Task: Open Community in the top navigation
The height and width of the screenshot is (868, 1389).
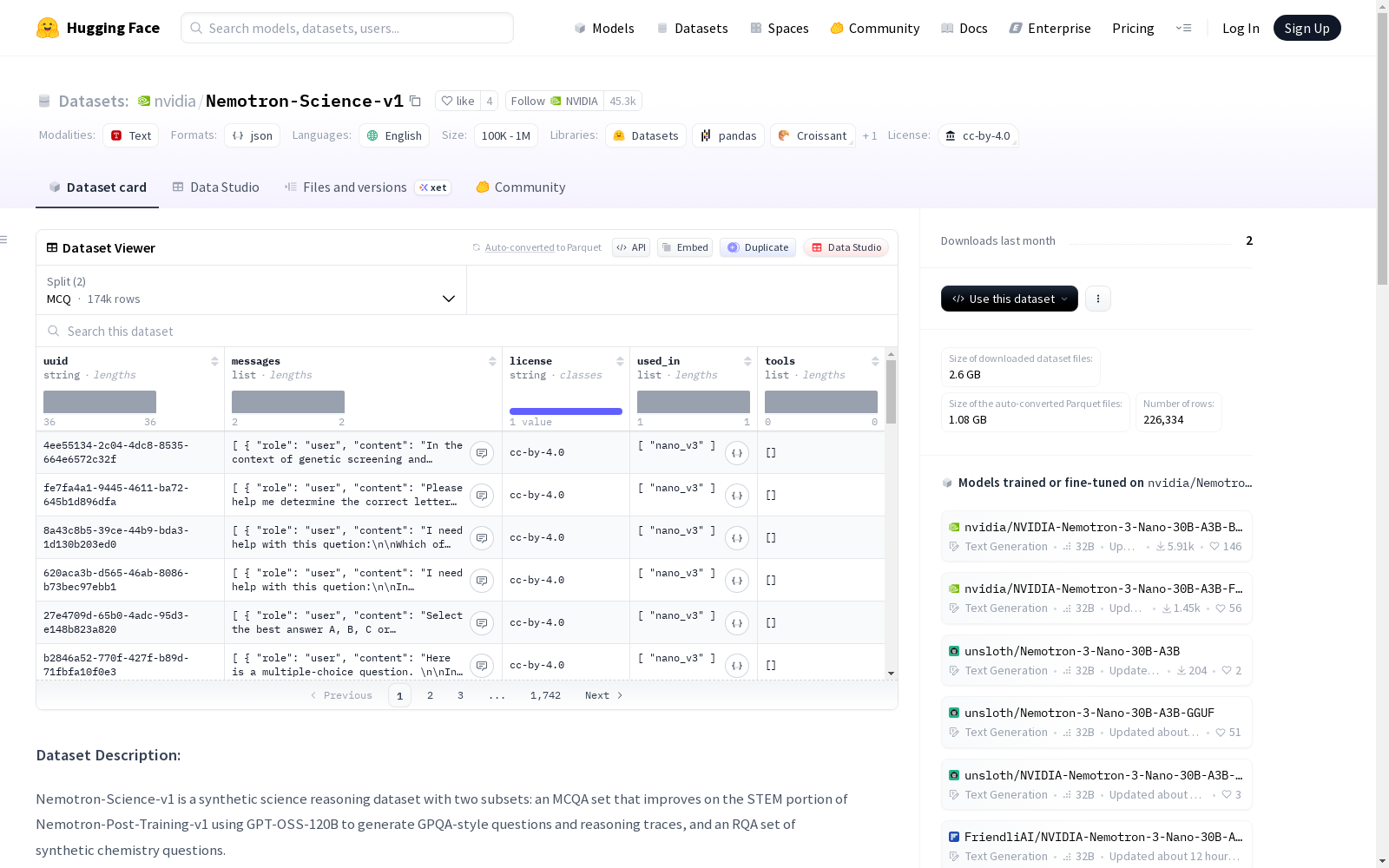Action: (x=875, y=28)
